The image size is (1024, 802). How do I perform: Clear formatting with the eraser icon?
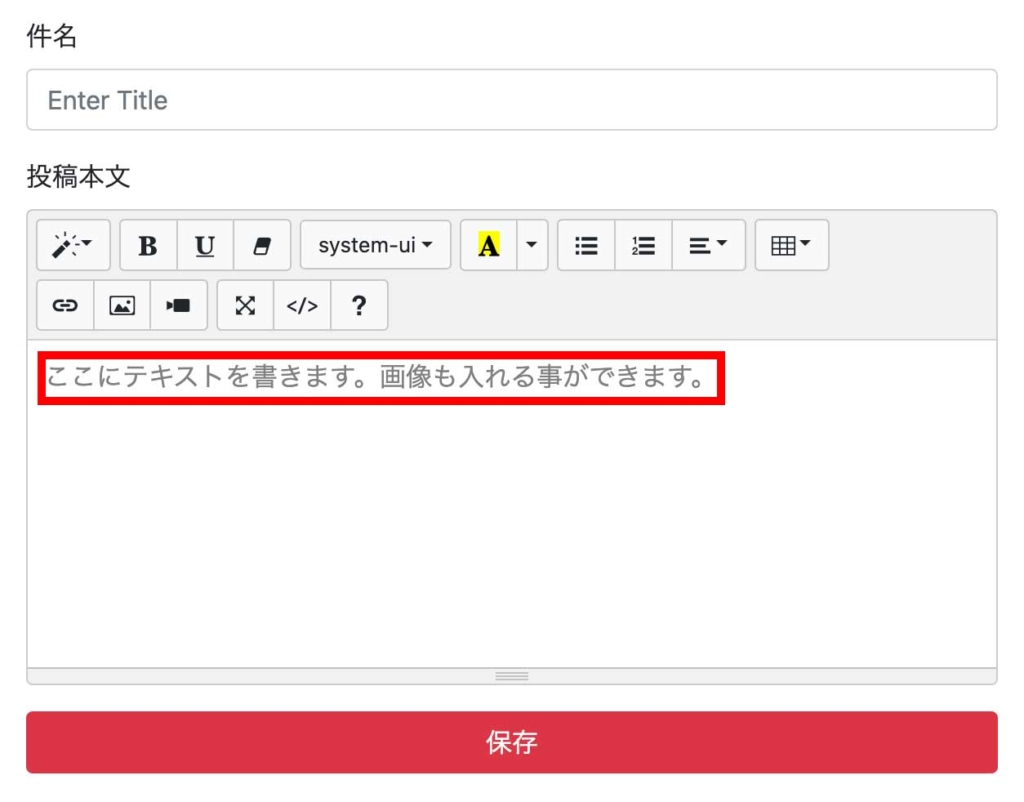262,245
